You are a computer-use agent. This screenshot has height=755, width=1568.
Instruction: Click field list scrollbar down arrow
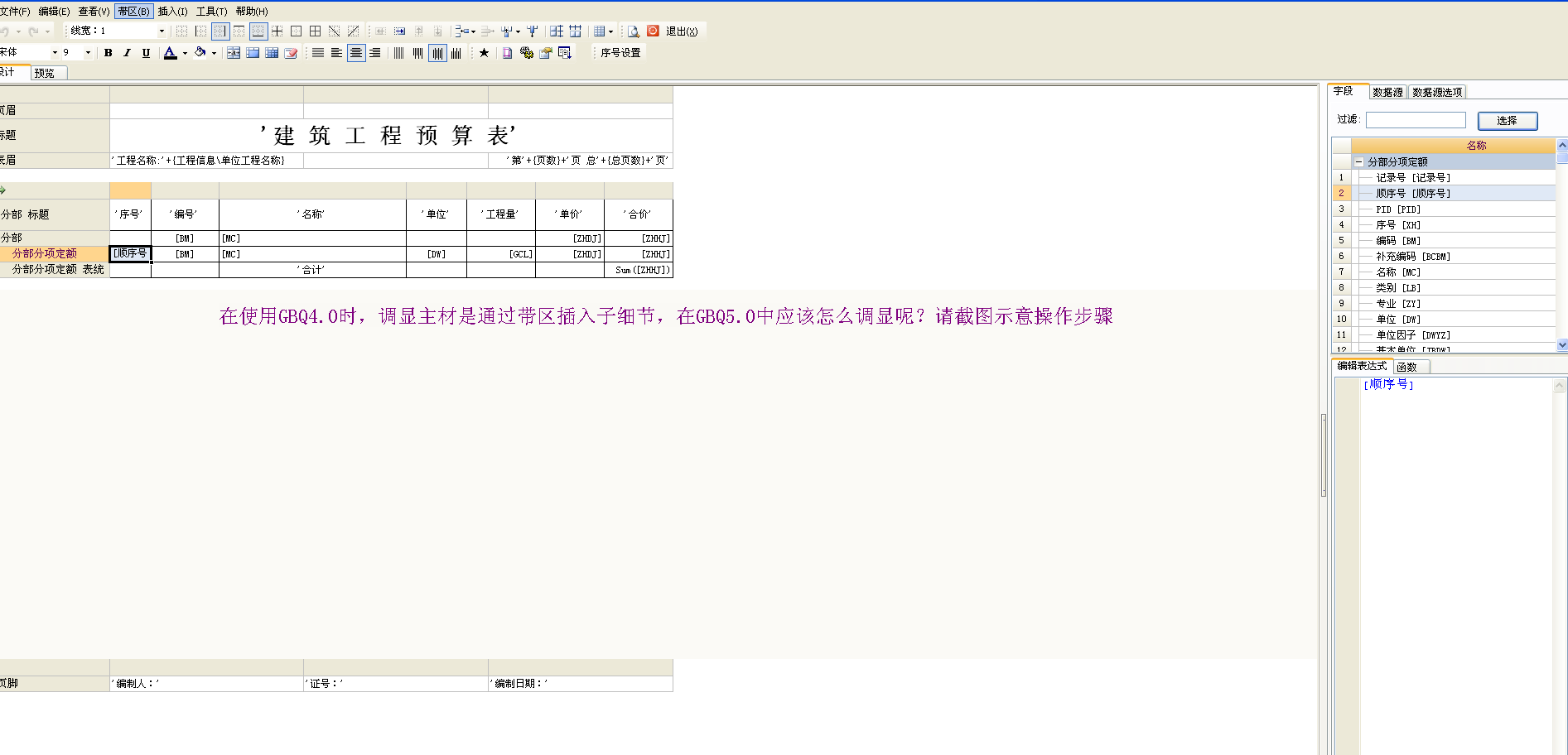[1562, 345]
